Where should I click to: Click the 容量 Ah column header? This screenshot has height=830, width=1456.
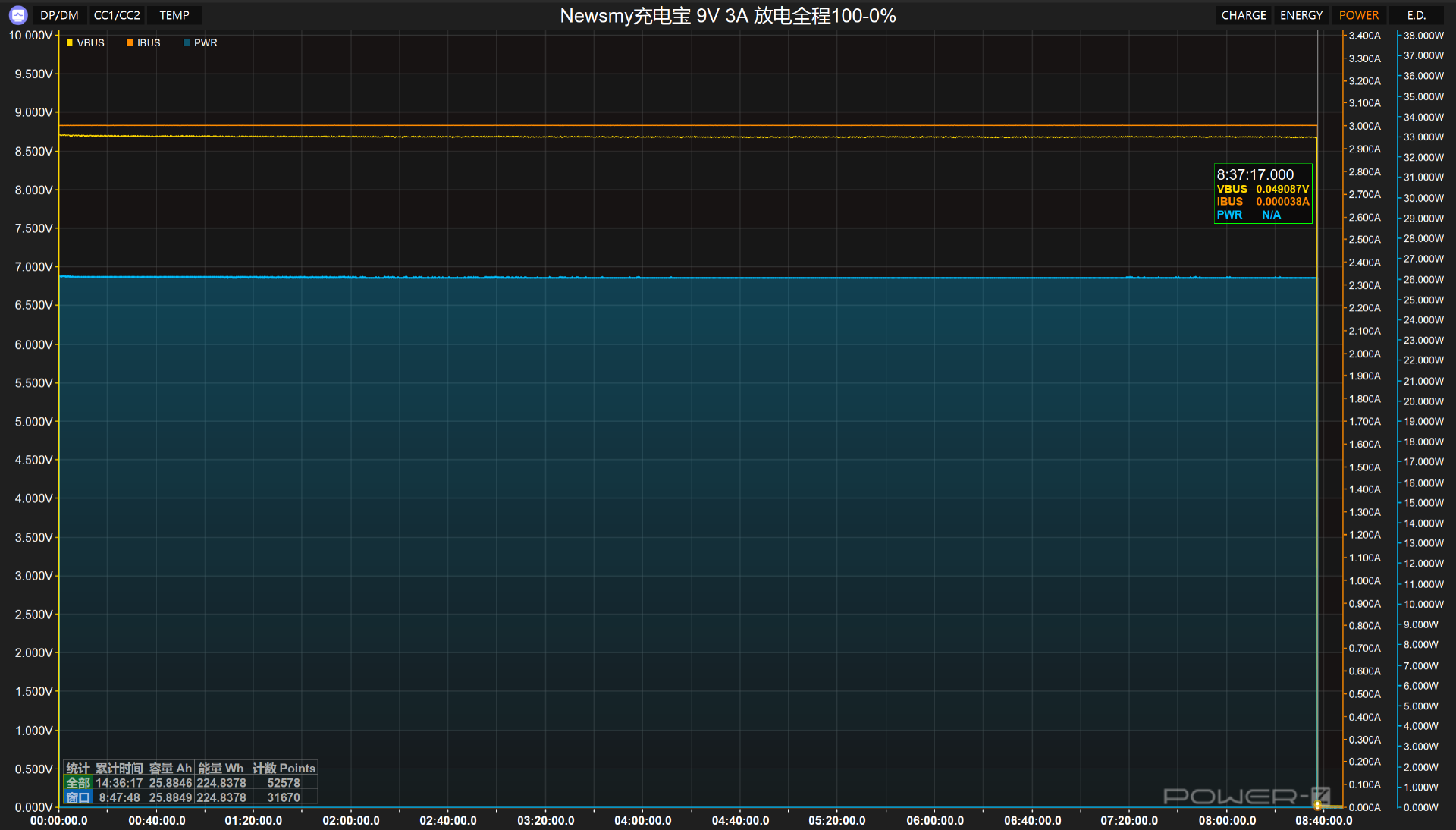click(x=171, y=769)
